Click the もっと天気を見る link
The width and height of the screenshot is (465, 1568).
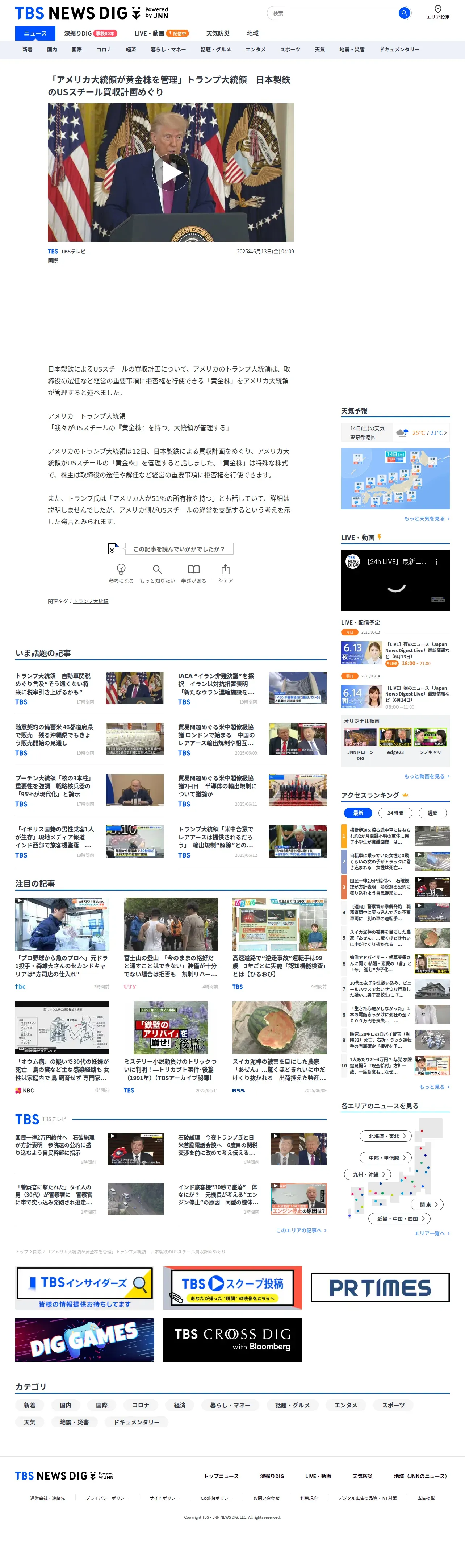pos(427,519)
